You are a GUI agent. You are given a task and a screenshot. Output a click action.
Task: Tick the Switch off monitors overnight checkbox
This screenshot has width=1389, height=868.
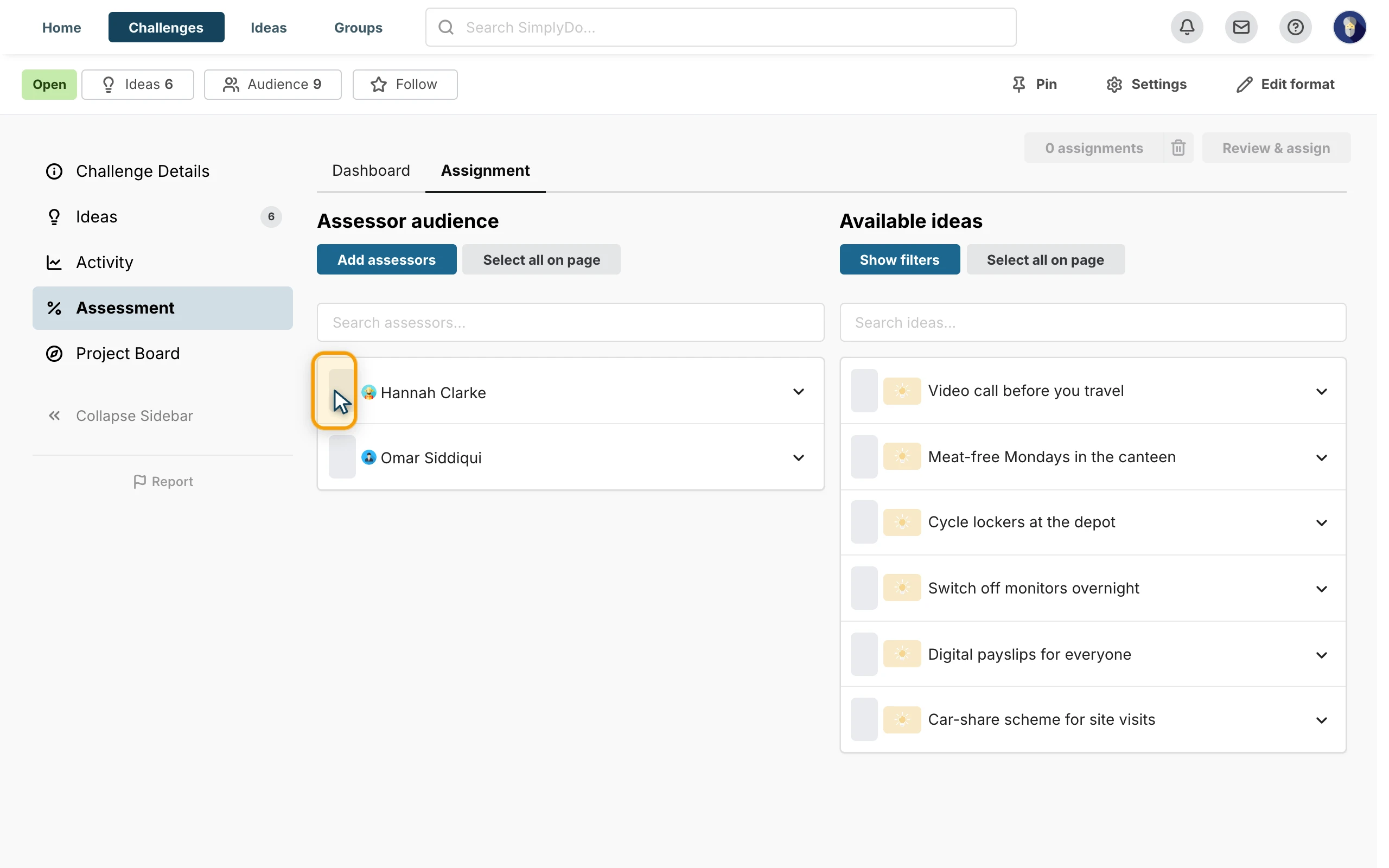(864, 588)
